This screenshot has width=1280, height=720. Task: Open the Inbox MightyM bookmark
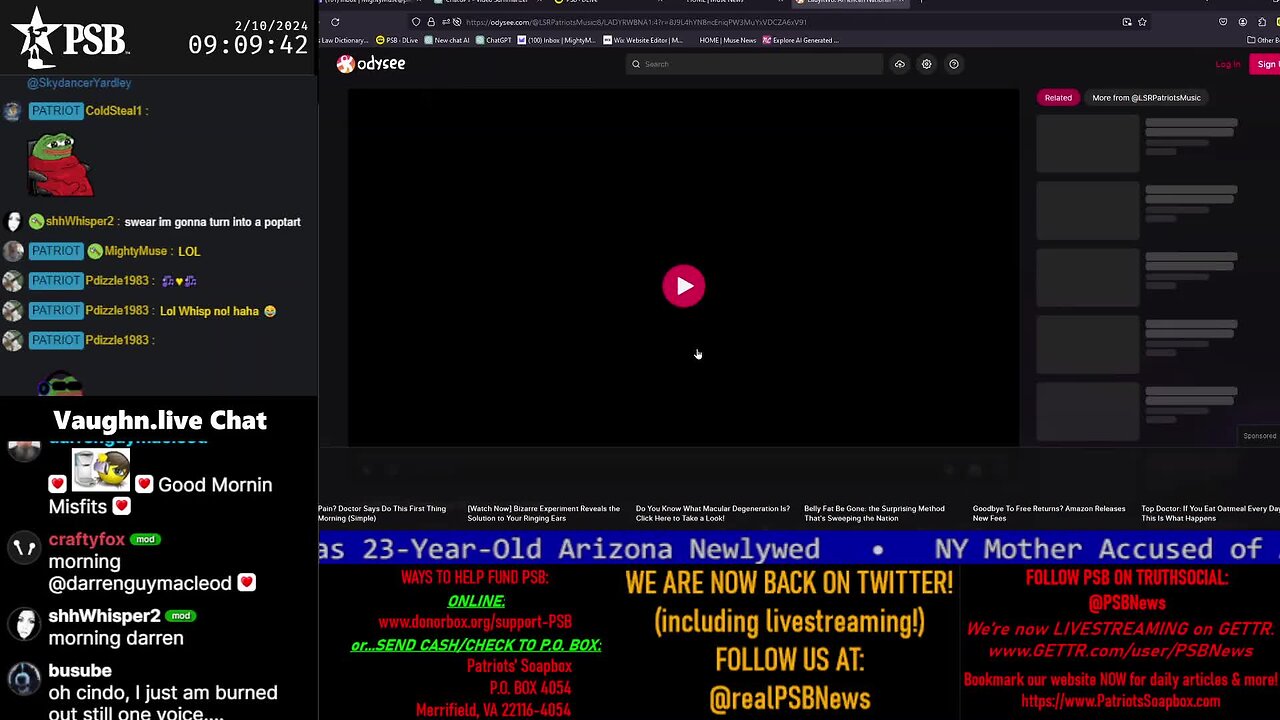557,40
